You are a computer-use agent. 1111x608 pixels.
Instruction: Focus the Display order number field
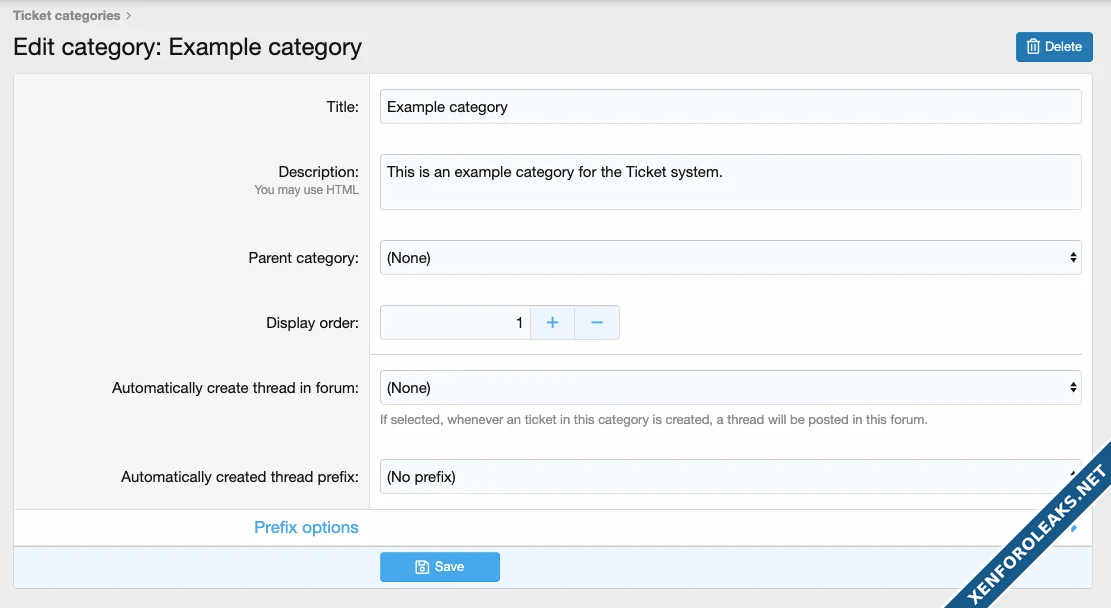tap(455, 323)
